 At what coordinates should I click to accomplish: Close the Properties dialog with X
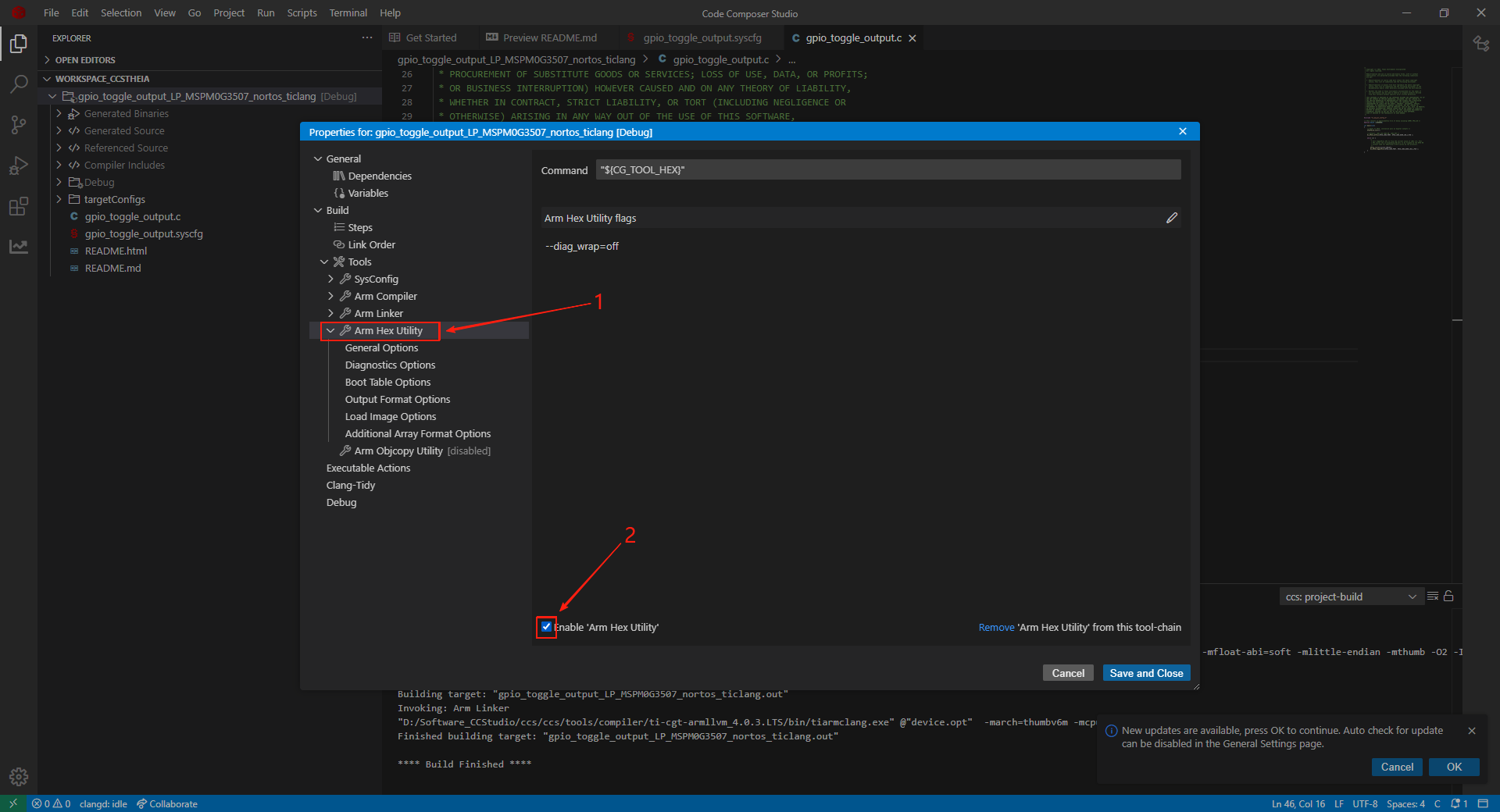click(1183, 131)
